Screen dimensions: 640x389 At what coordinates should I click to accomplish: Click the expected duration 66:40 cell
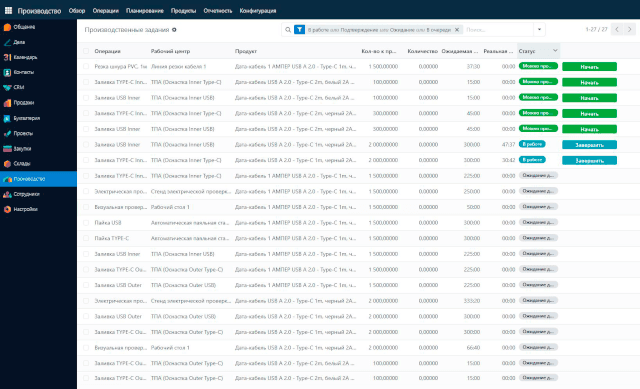(x=473, y=348)
